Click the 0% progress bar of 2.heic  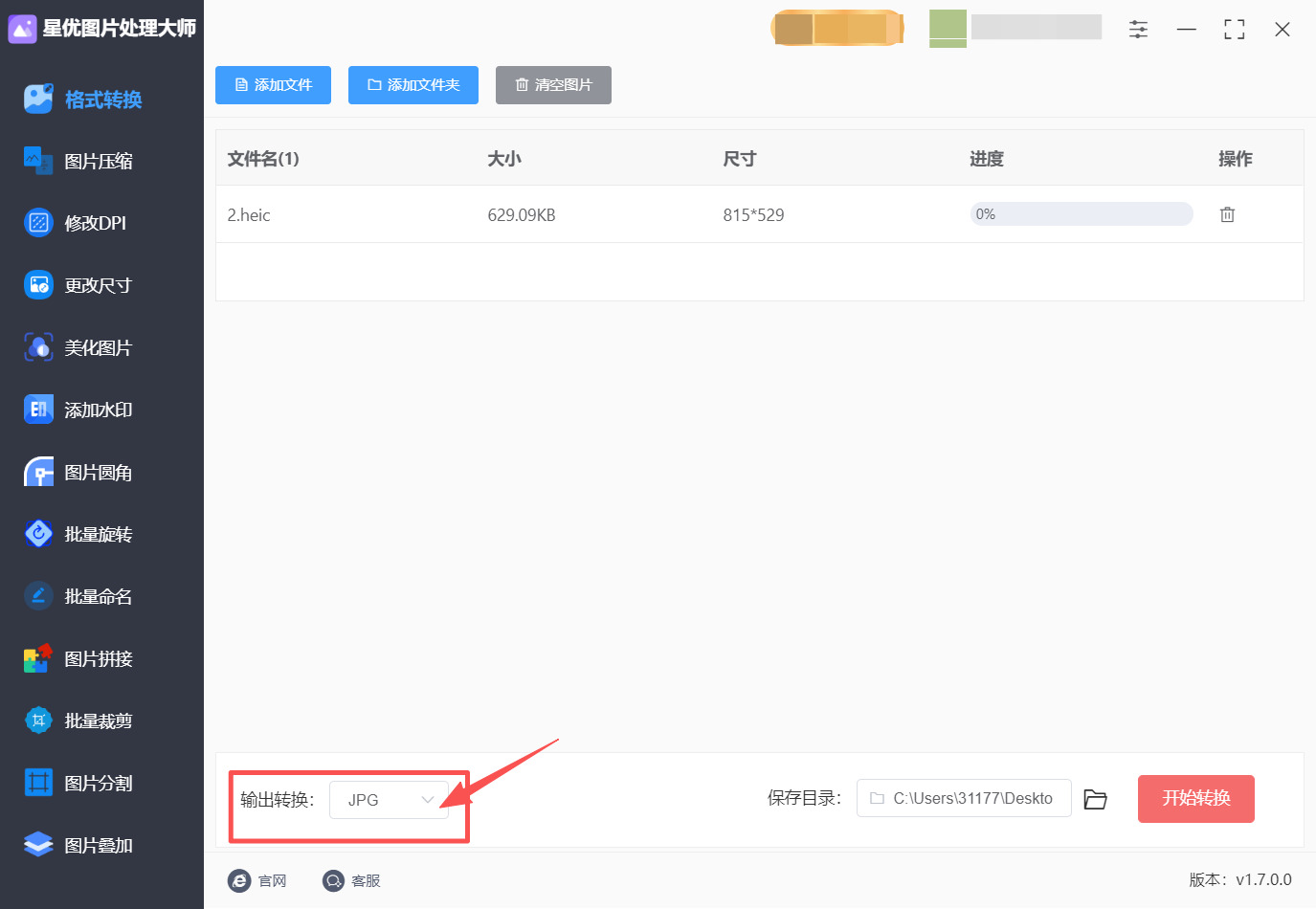[1081, 213]
